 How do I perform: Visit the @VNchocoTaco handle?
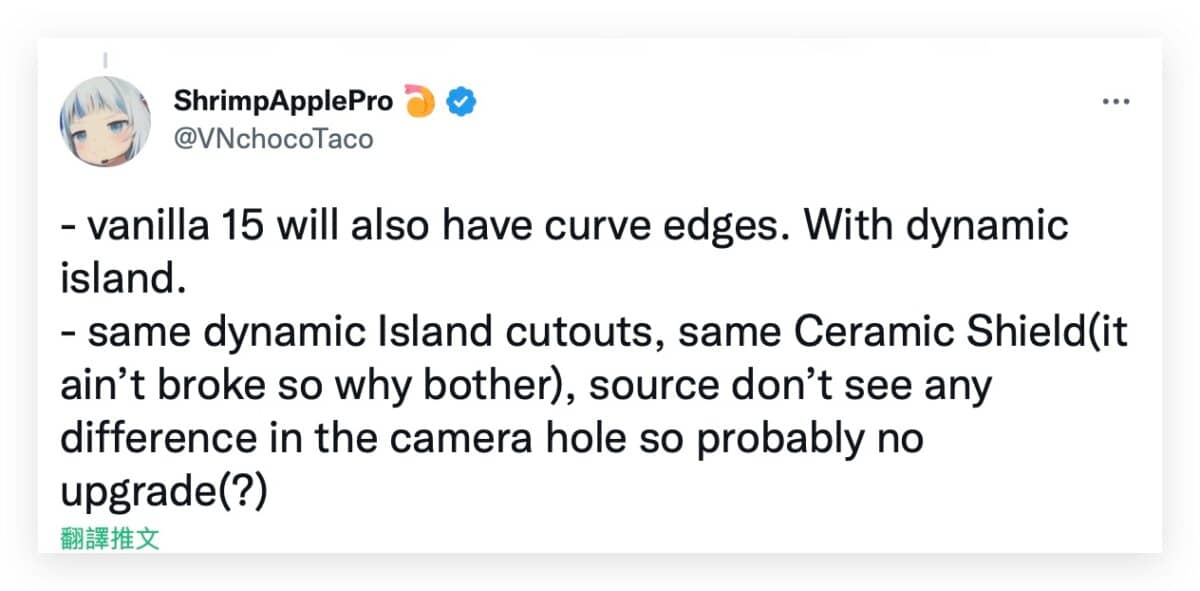coord(273,139)
